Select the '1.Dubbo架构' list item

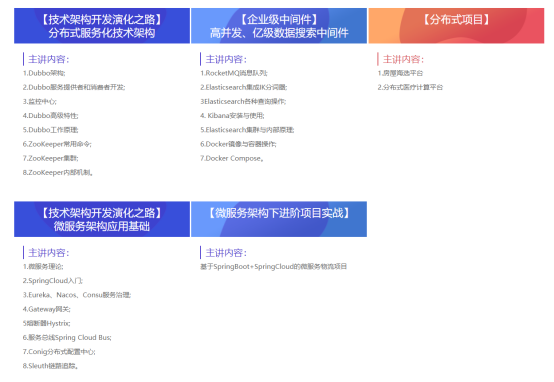pyautogui.click(x=44, y=73)
